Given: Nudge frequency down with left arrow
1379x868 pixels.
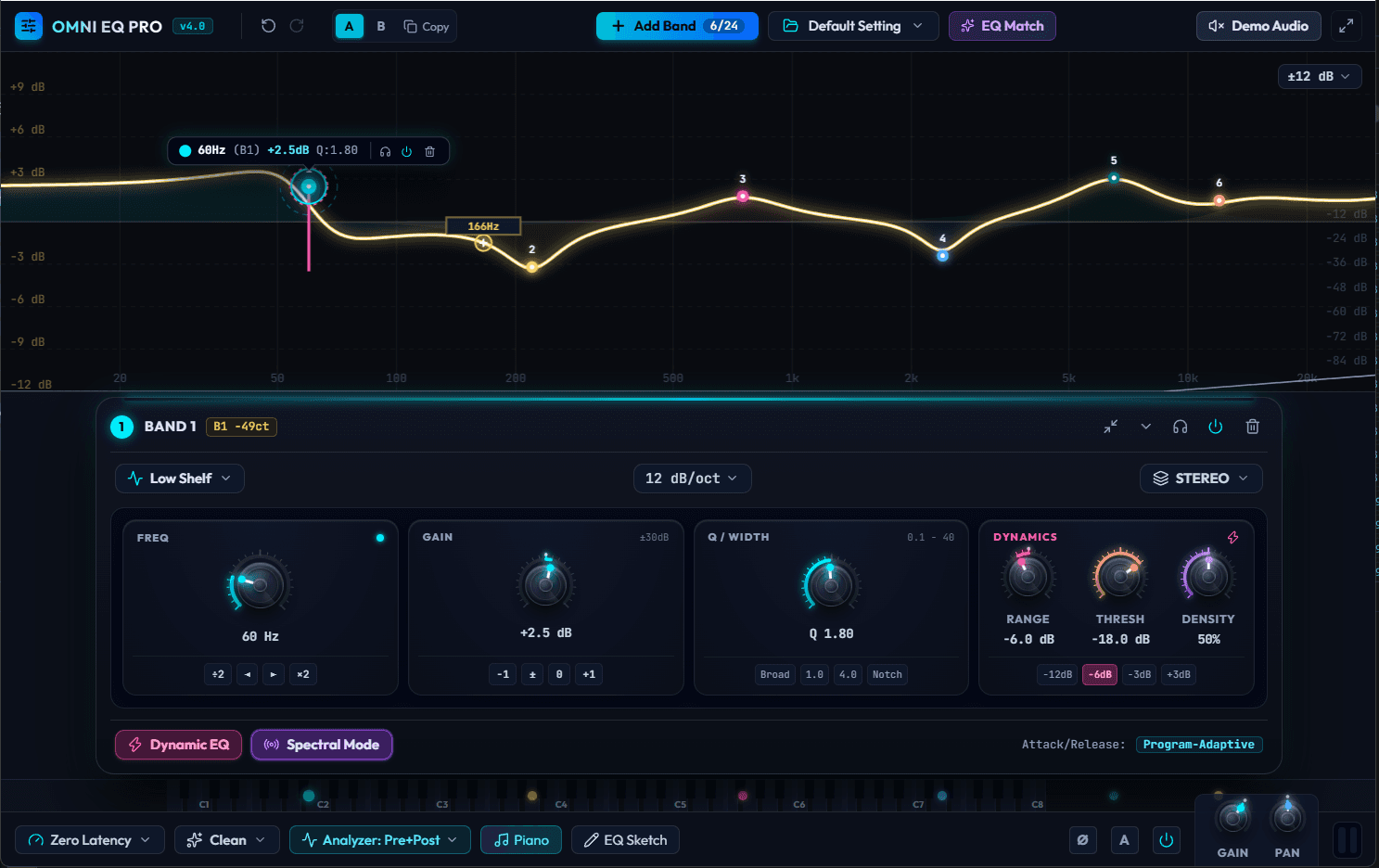Looking at the screenshot, I should 248,674.
